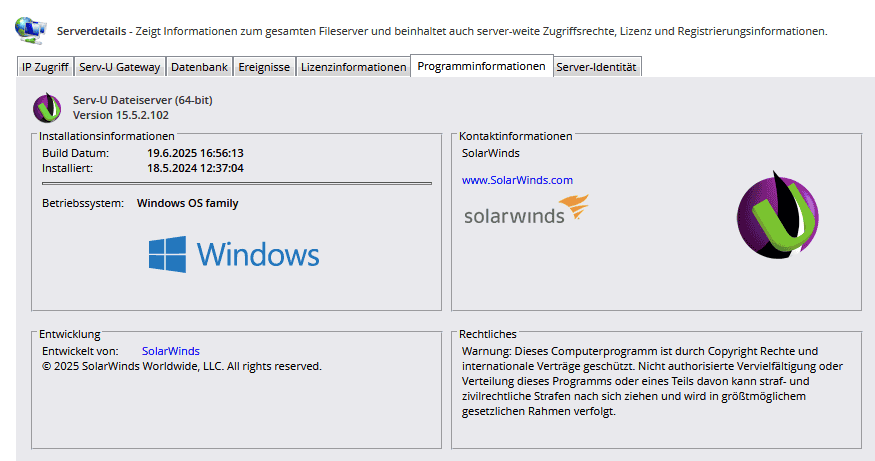Open the Datenbank tab
Viewport: 875px width, 461px height.
pos(199,67)
